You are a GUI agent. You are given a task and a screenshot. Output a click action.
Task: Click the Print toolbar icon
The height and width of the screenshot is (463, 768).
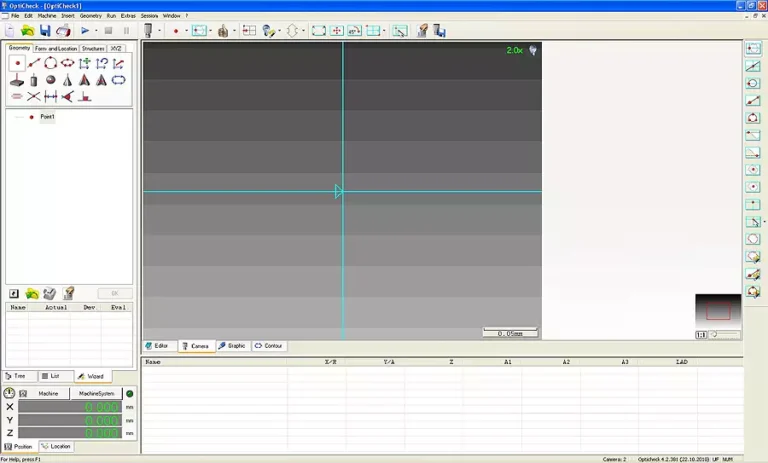pyautogui.click(x=62, y=31)
